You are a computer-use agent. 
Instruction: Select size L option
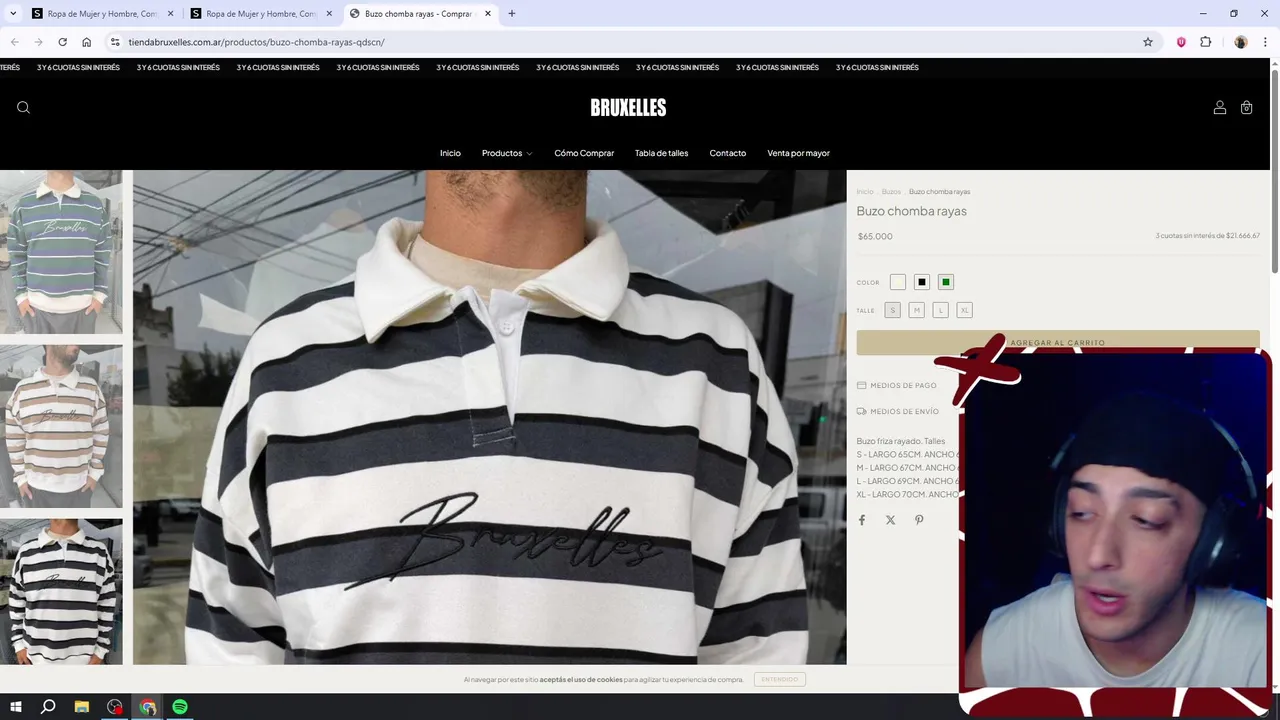coord(940,310)
